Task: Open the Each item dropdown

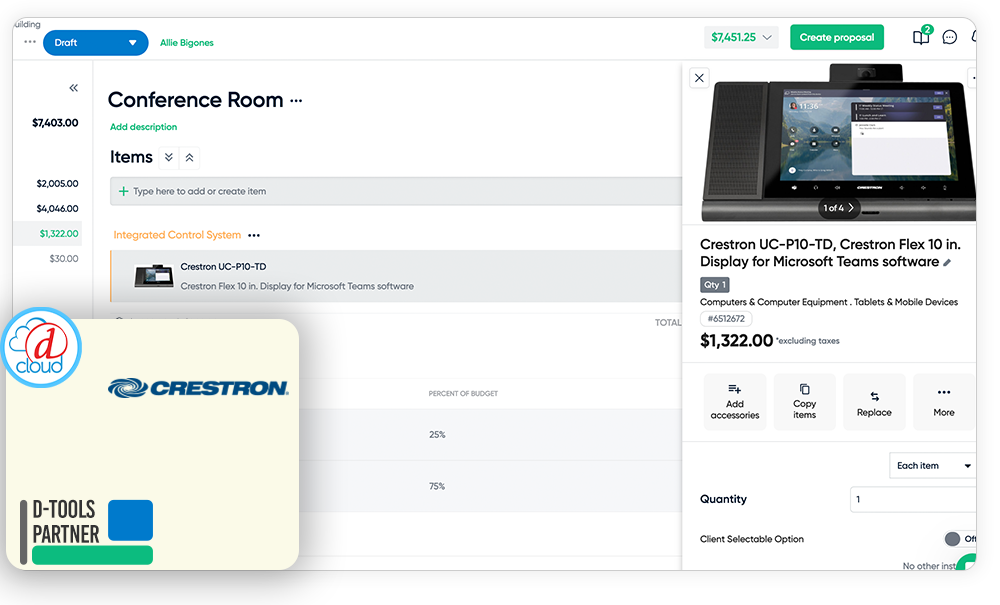Action: (x=932, y=466)
